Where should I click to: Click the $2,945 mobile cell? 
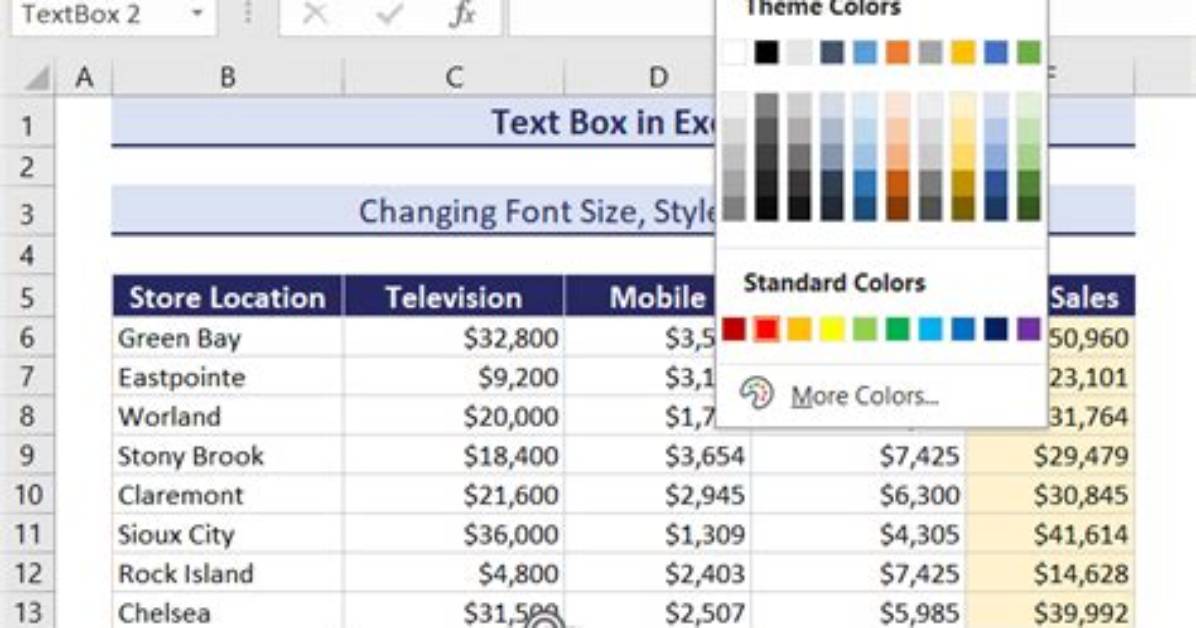[x=657, y=495]
